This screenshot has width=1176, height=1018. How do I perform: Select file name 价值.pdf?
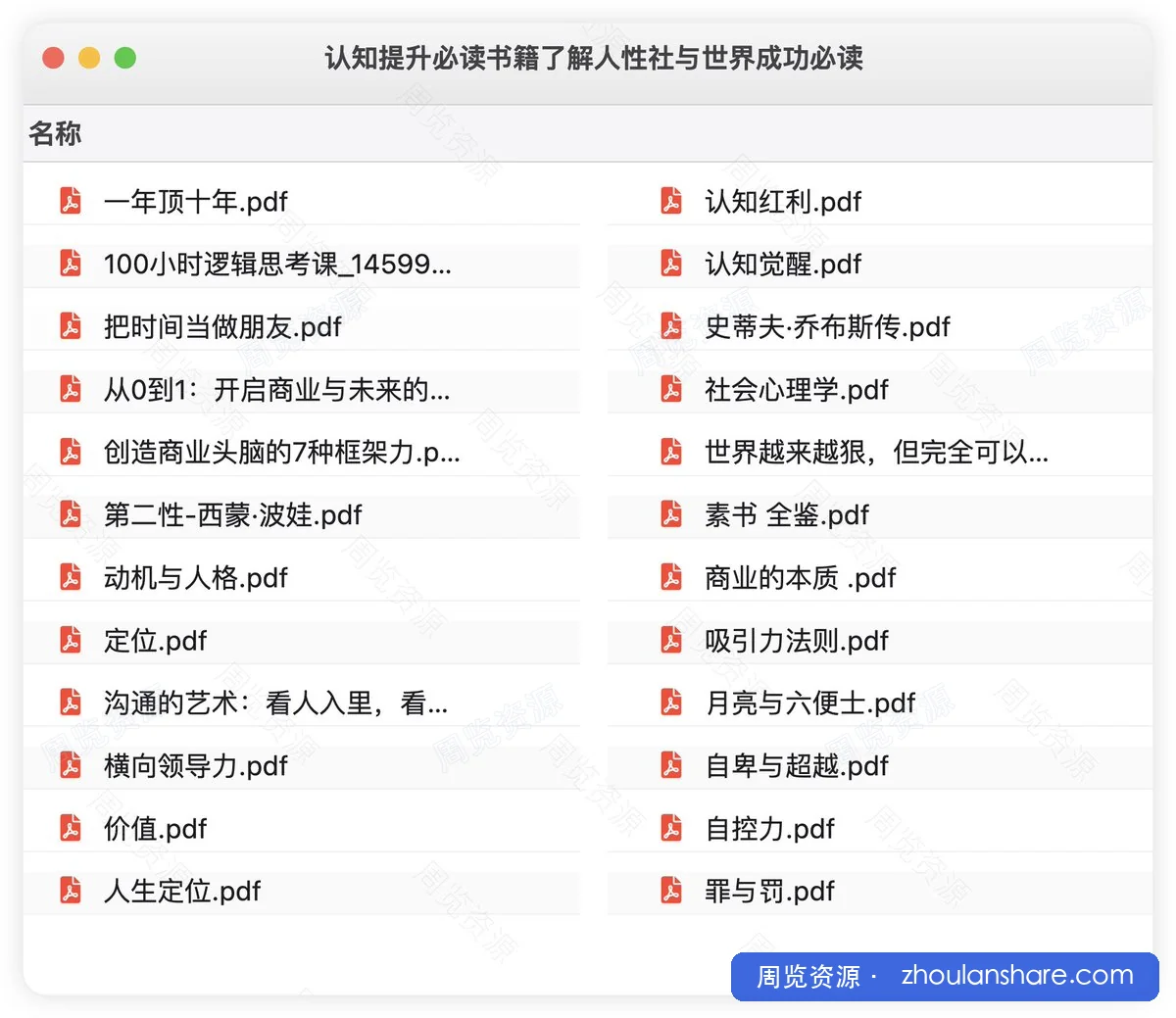156,829
